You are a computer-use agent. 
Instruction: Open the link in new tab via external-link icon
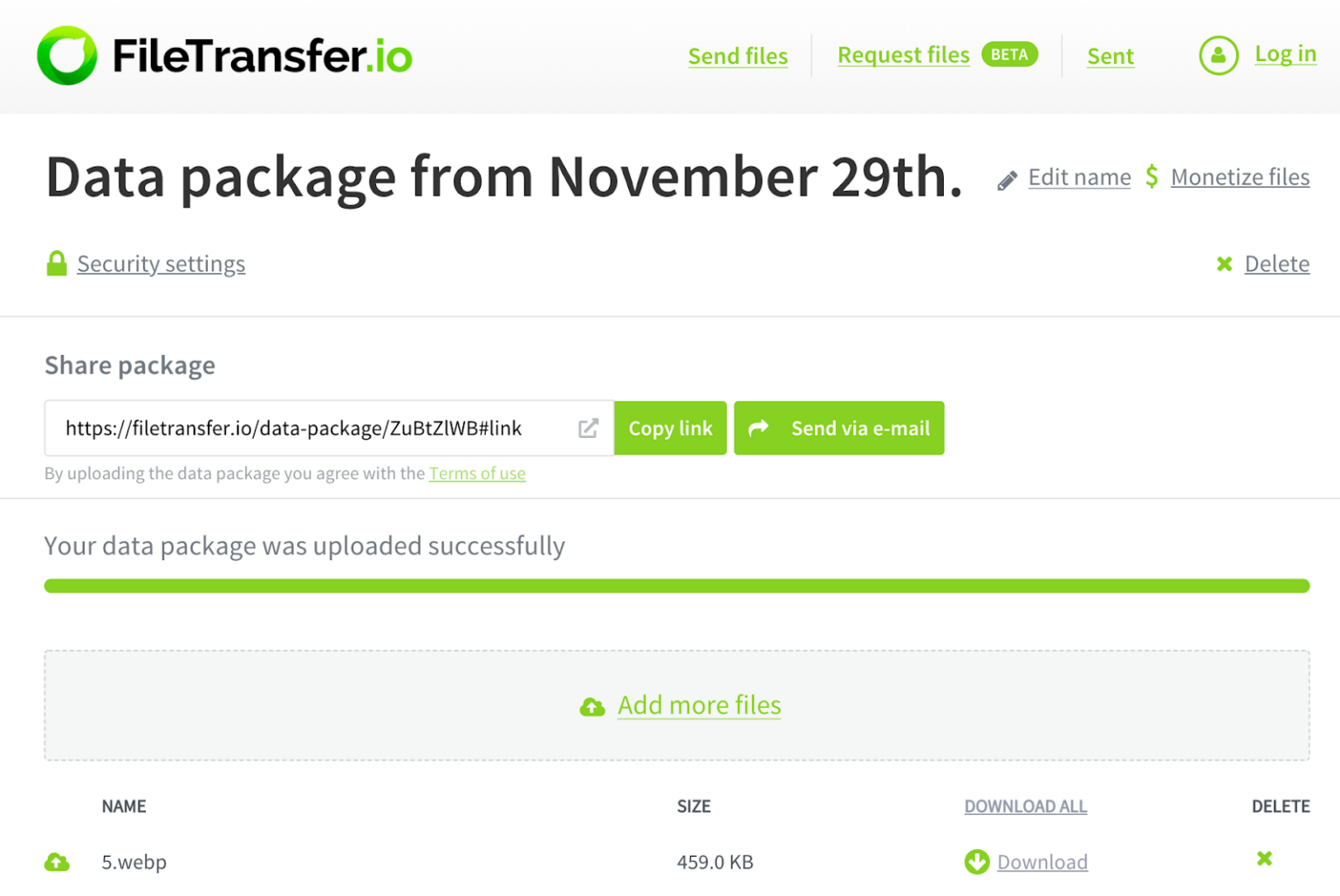click(588, 427)
